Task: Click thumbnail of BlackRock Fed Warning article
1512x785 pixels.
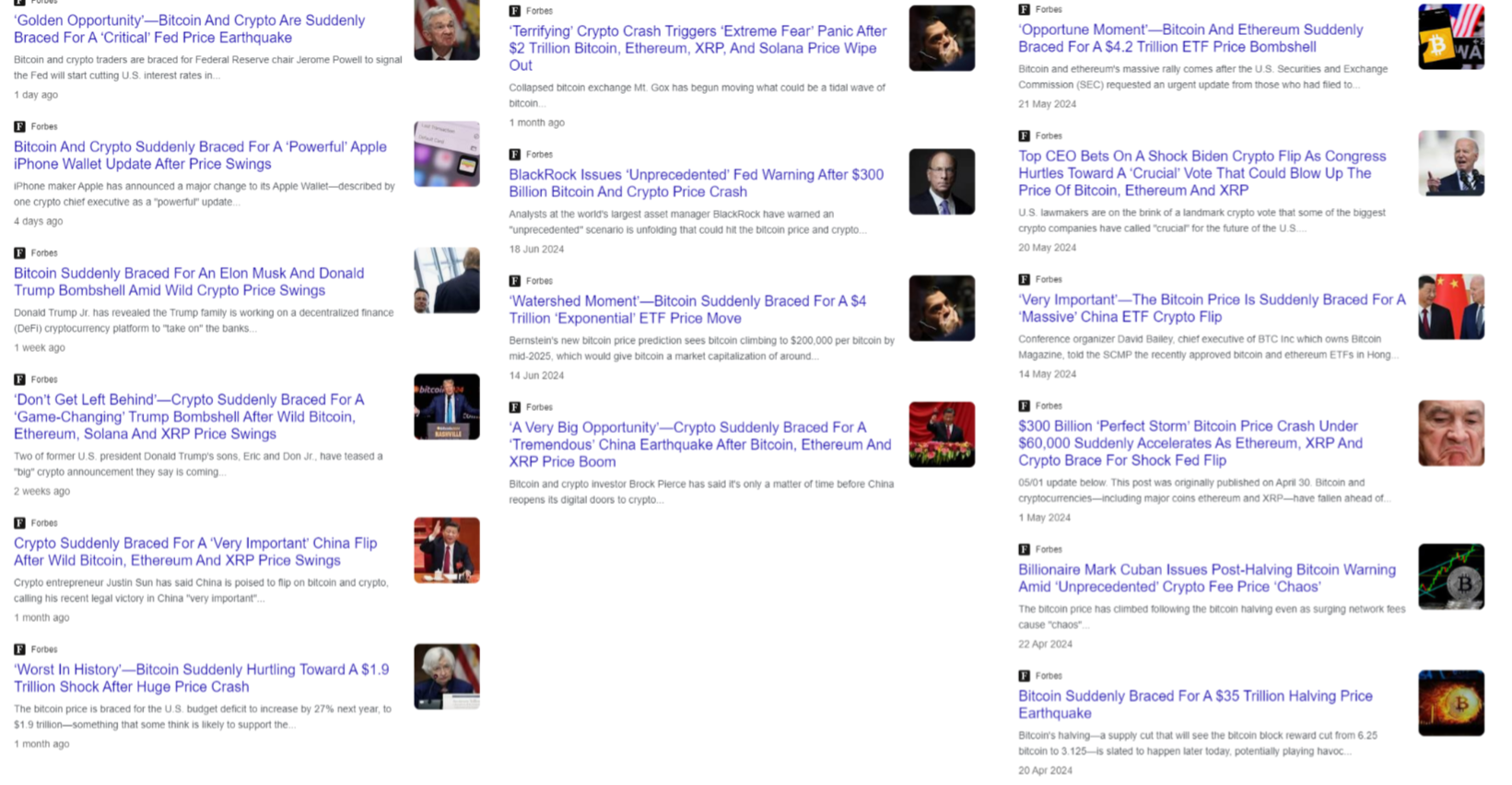Action: pos(942,182)
